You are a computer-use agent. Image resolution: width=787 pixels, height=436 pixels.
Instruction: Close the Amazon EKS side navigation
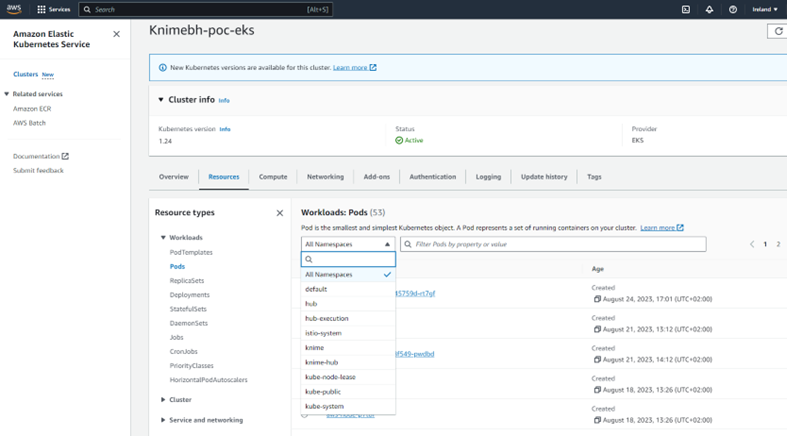[116, 34]
